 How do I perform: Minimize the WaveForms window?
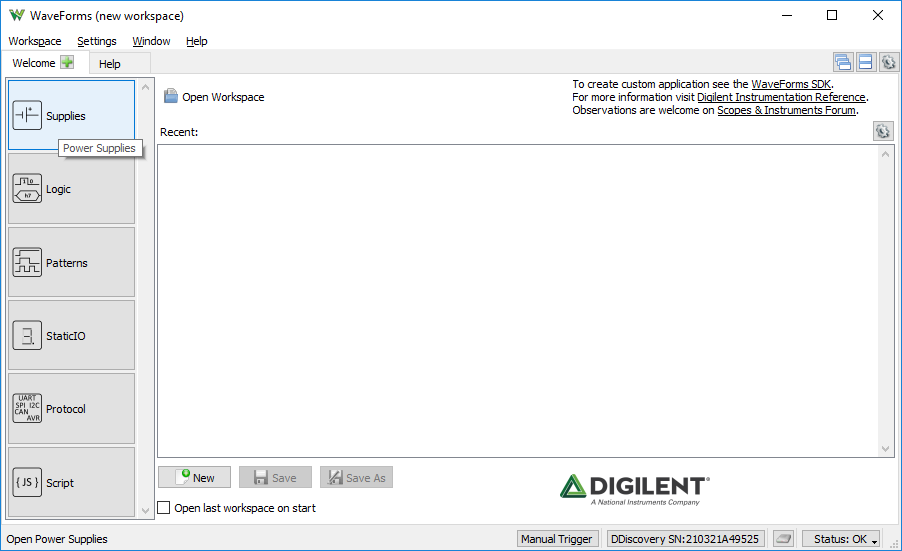787,15
